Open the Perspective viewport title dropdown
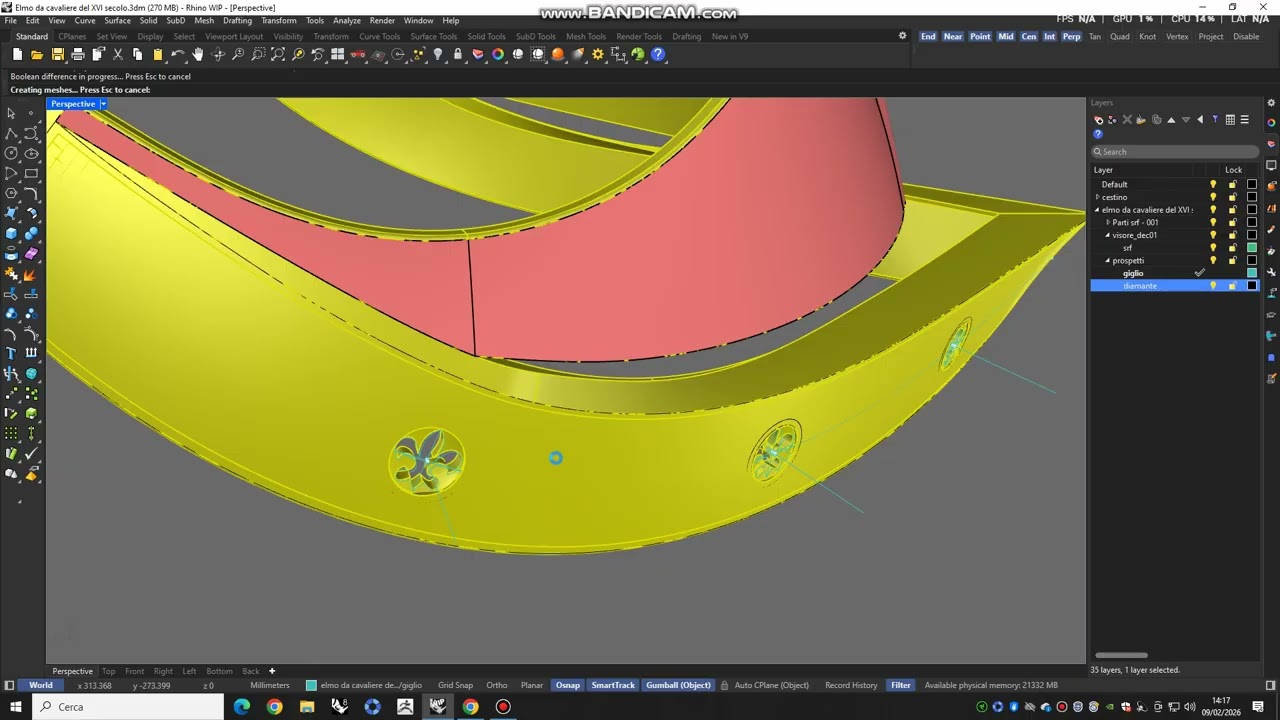 click(x=102, y=104)
